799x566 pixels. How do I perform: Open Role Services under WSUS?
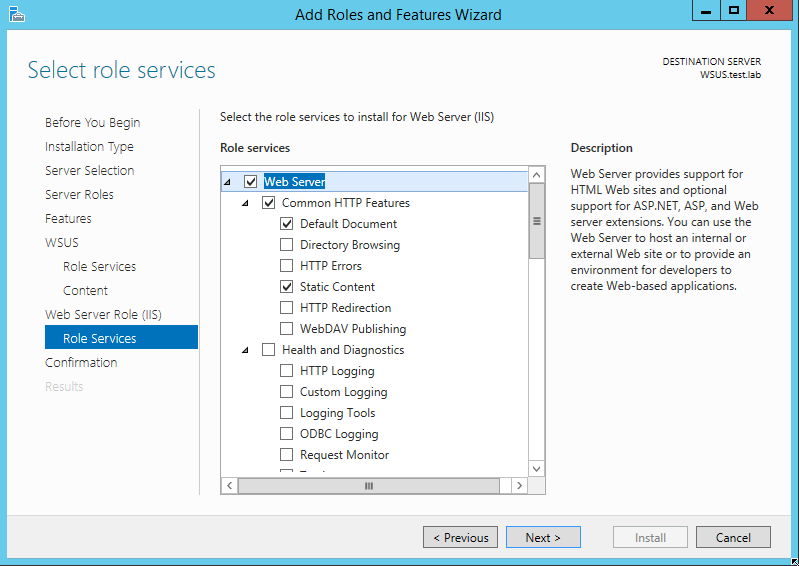[99, 266]
